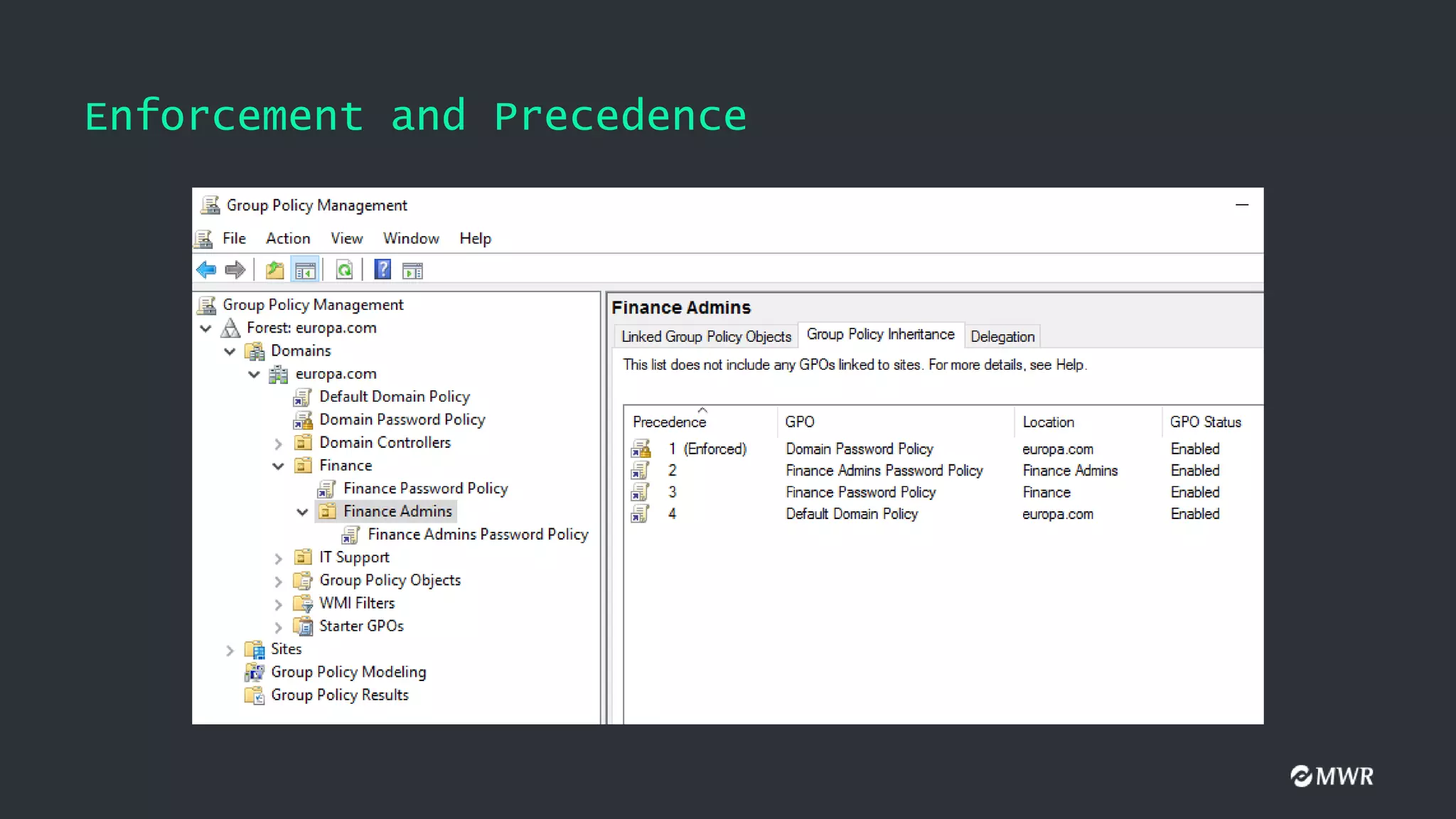
Task: Click the europa.com domain icon in tree
Action: pyautogui.click(x=278, y=375)
